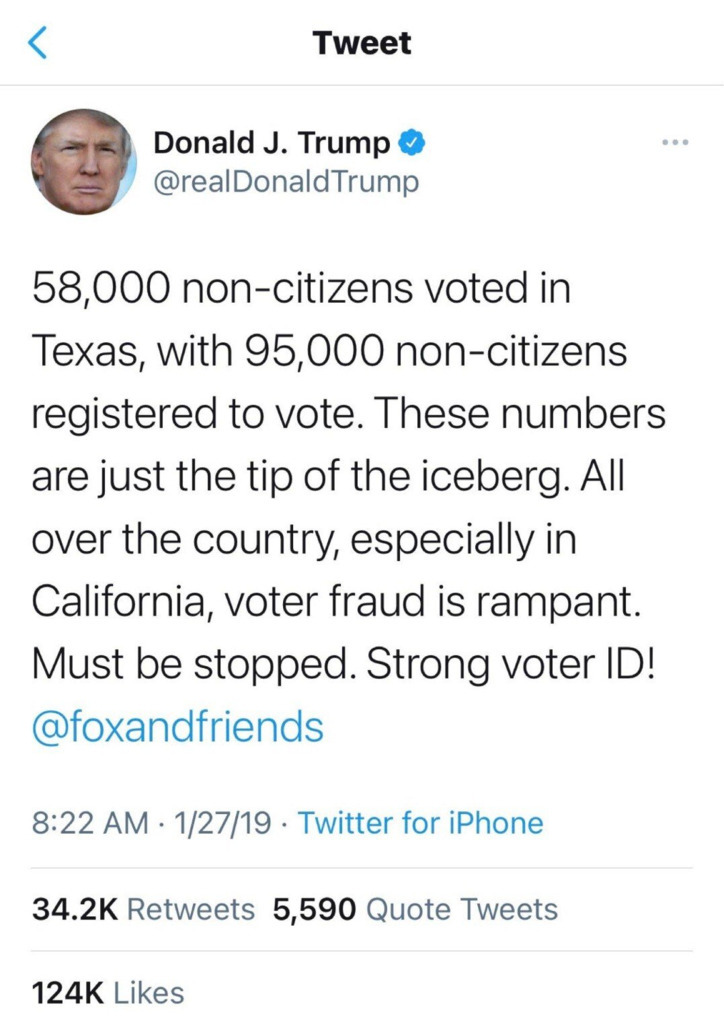Click the blue verified badge
Viewport: 724px width, 1024px height.
click(411, 144)
